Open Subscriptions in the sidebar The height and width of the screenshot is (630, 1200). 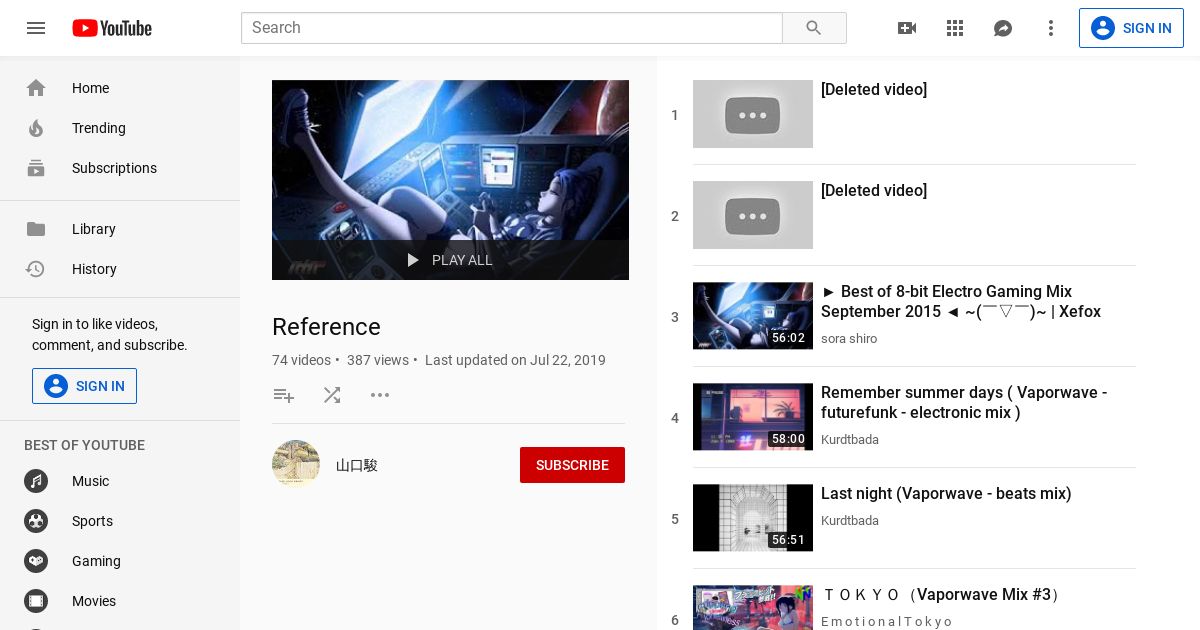pyautogui.click(x=120, y=168)
